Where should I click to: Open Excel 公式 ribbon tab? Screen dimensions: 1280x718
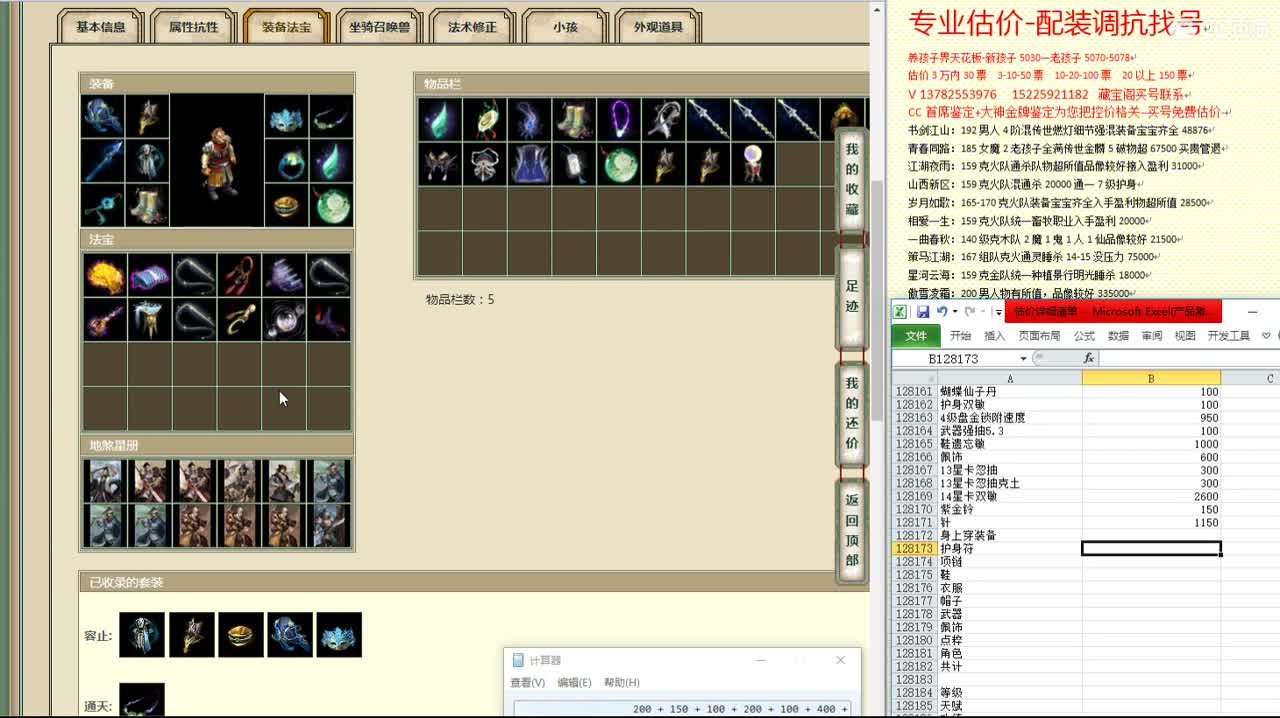[x=1085, y=336]
